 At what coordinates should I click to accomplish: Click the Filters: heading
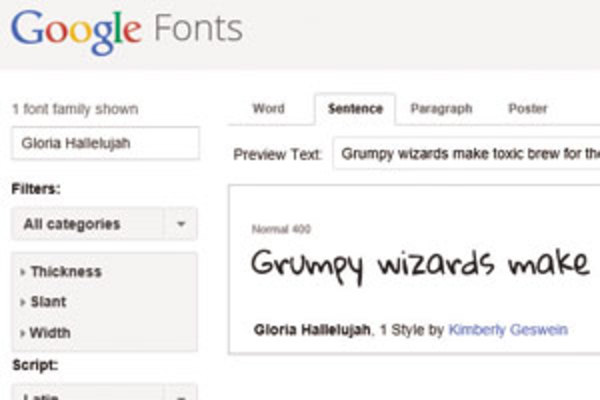click(x=36, y=189)
